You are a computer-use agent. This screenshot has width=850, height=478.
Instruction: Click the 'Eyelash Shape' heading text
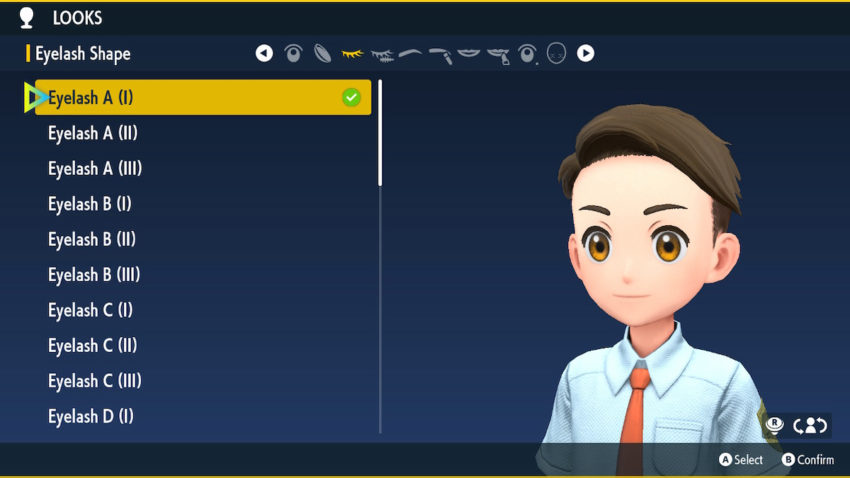83,54
